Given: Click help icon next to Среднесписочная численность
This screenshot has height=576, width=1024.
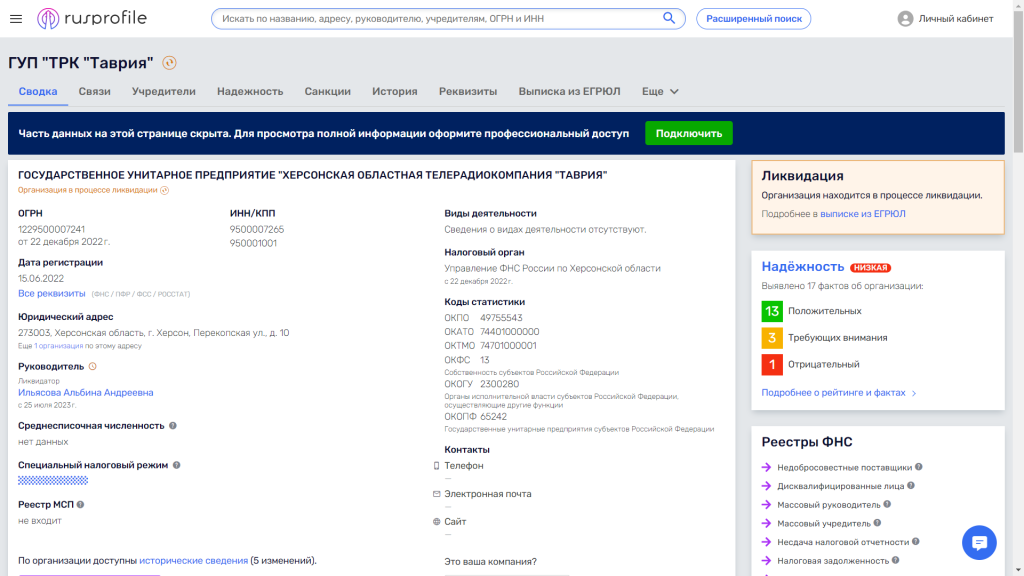Looking at the screenshot, I should click(x=173, y=426).
